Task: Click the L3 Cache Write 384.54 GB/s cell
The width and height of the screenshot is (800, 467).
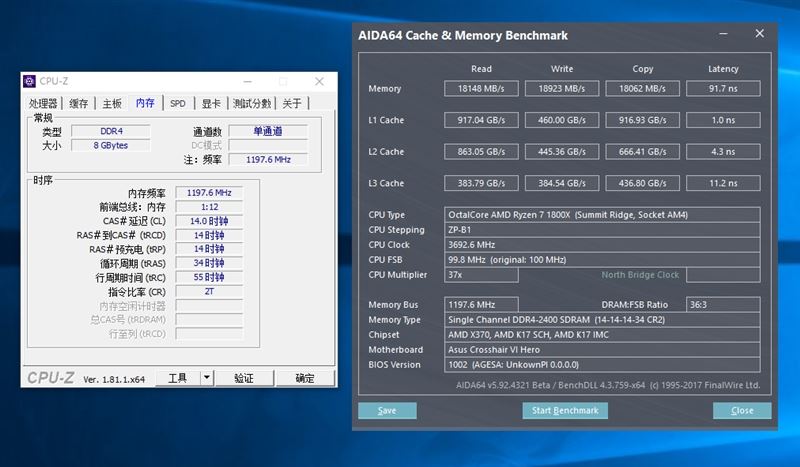Action: [x=562, y=183]
